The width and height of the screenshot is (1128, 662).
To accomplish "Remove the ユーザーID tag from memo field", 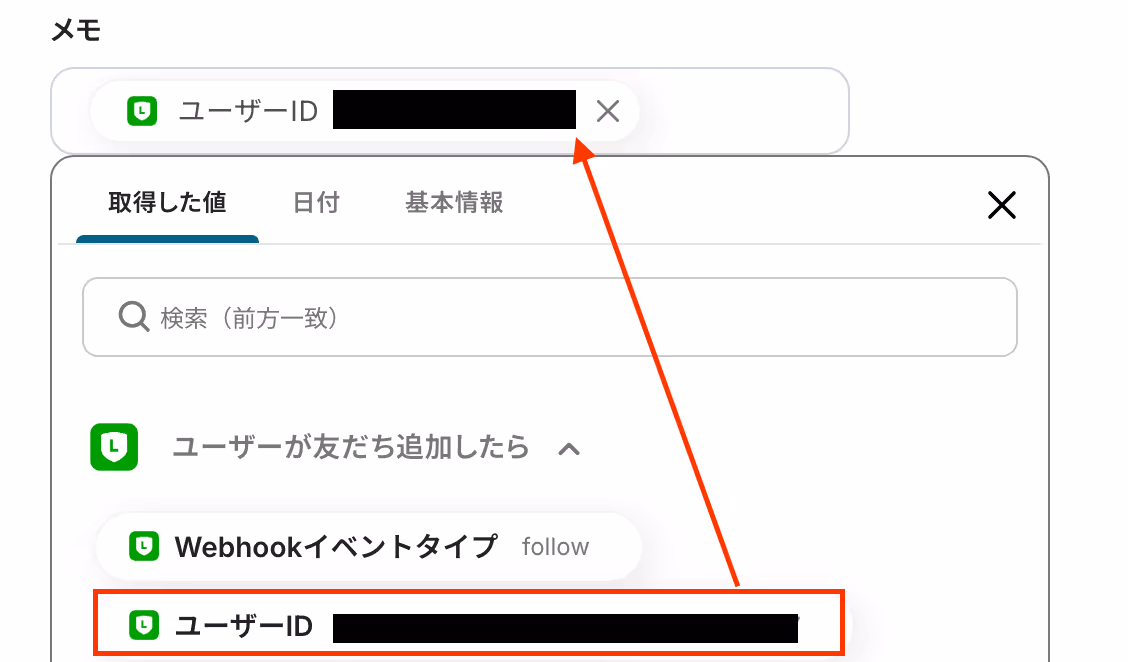I will pyautogui.click(x=608, y=112).
